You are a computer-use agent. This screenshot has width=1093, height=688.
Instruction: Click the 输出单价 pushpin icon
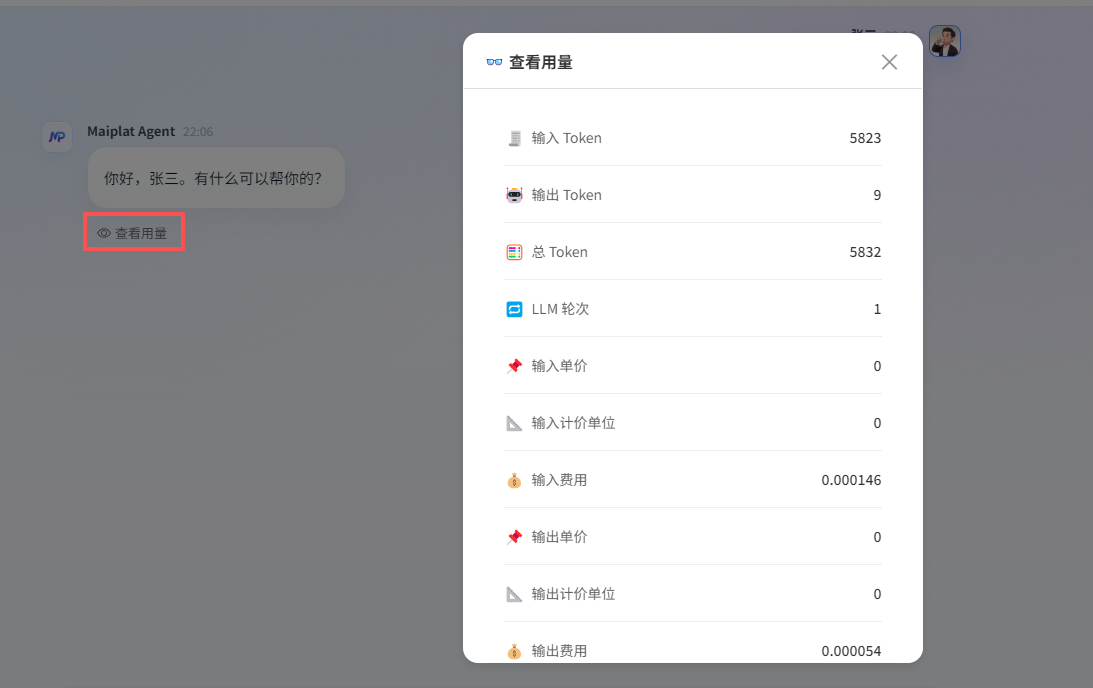[x=514, y=537]
